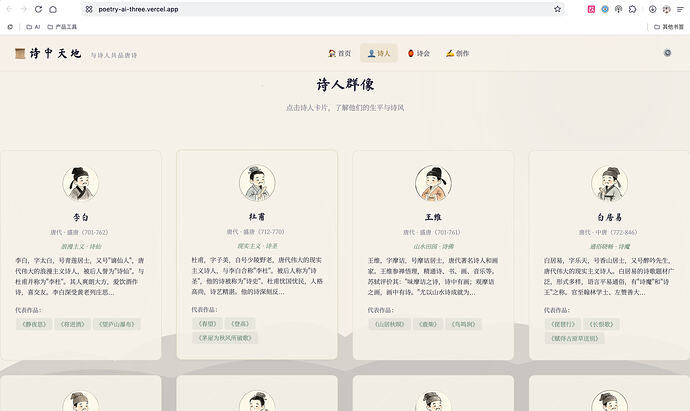Go back using the browser back arrow
Viewport: 690px width, 411px height.
click(x=9, y=9)
